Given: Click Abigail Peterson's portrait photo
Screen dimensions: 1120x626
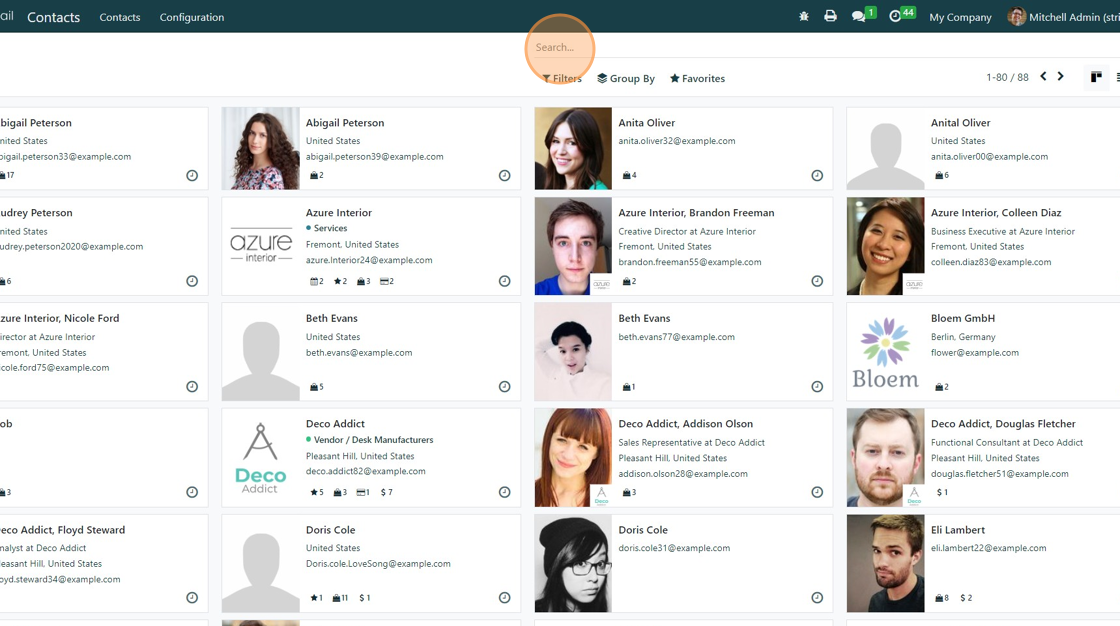Looking at the screenshot, I should click(261, 149).
